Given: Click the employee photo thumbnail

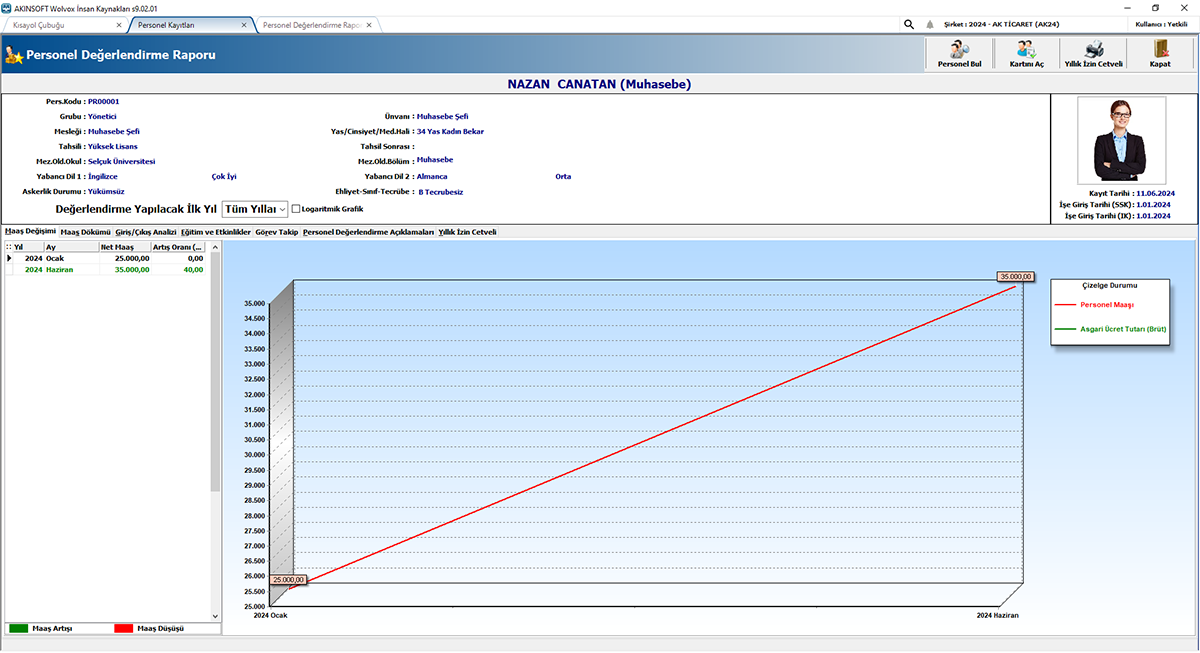Looking at the screenshot, I should [1120, 141].
